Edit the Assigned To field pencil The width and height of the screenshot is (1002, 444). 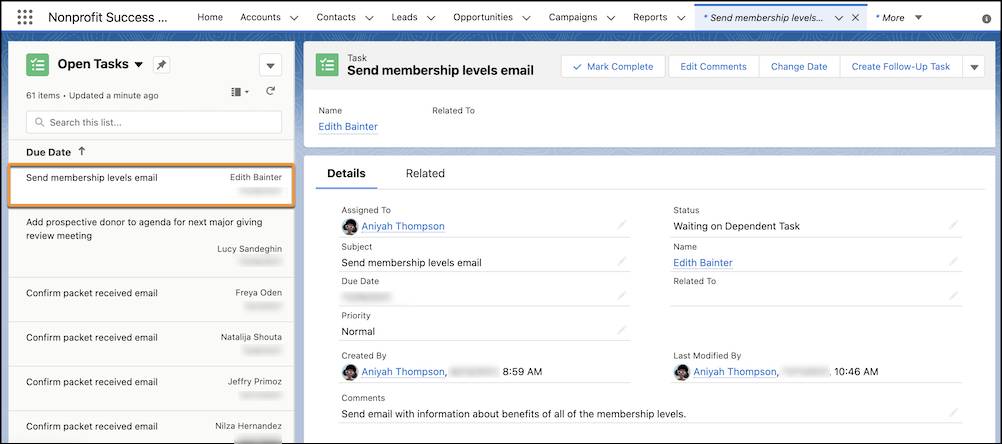622,225
